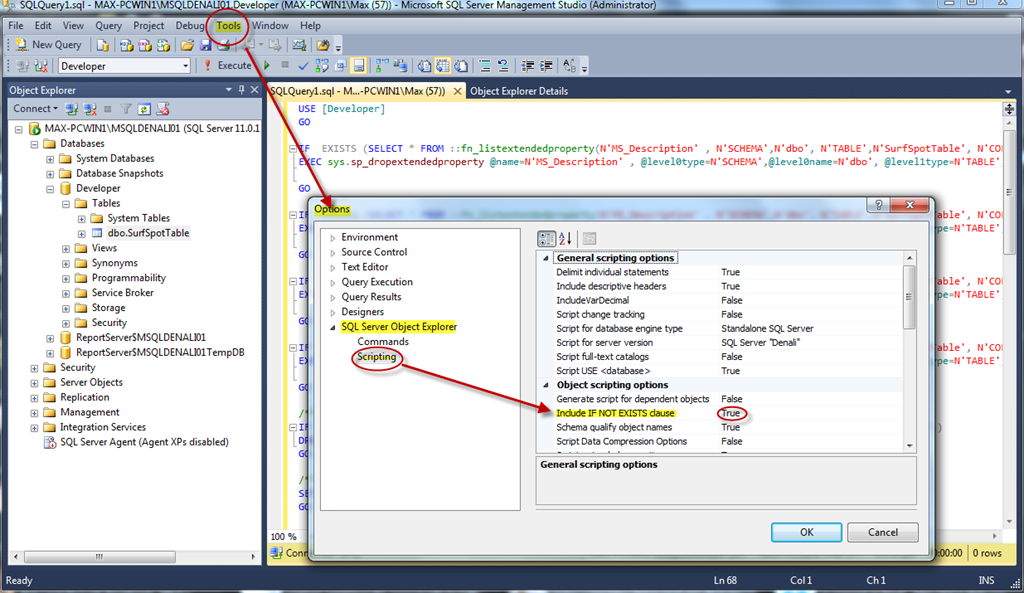Viewport: 1024px width, 593px height.
Task: Switch to Object Explorer Details tab
Action: (x=519, y=91)
